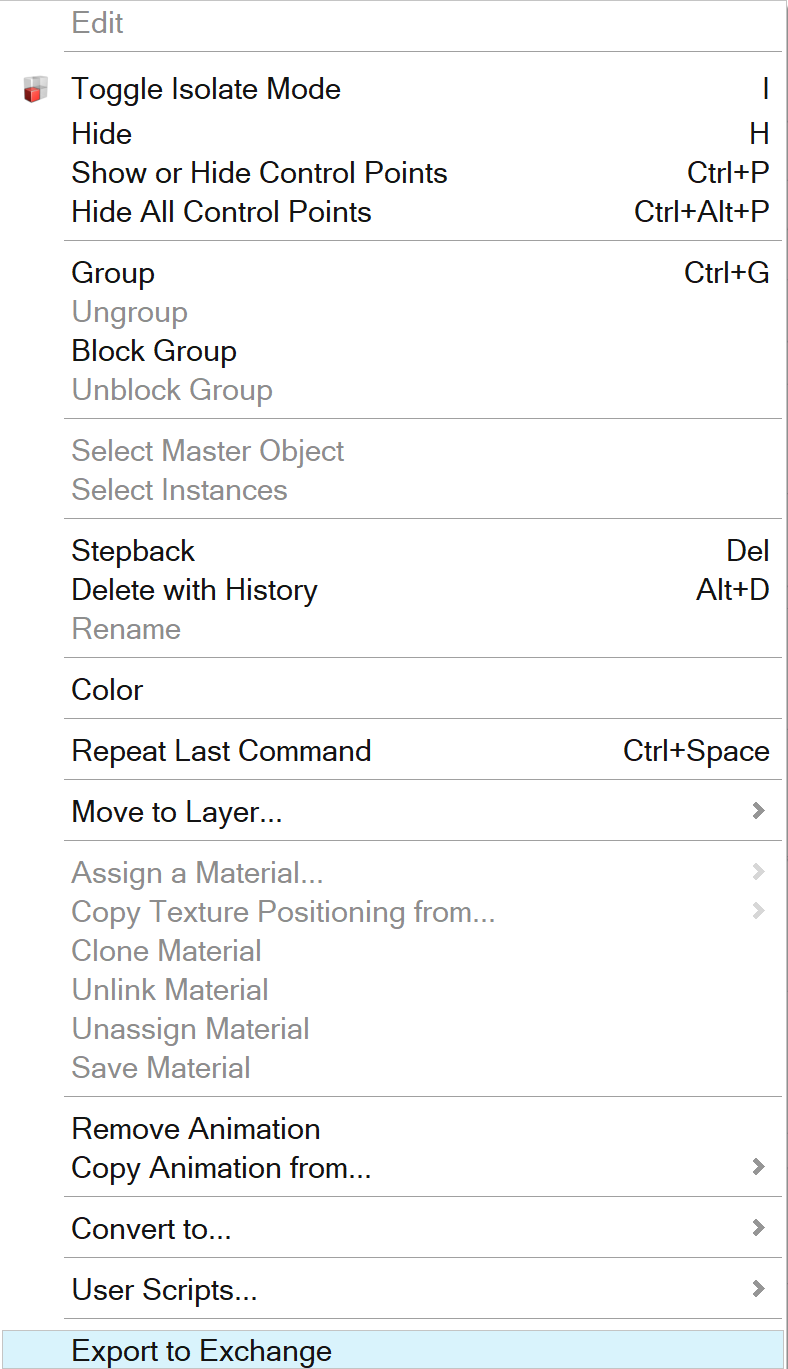Expand Copy Animation from submenu
The width and height of the screenshot is (788, 1369).
[x=221, y=1168]
